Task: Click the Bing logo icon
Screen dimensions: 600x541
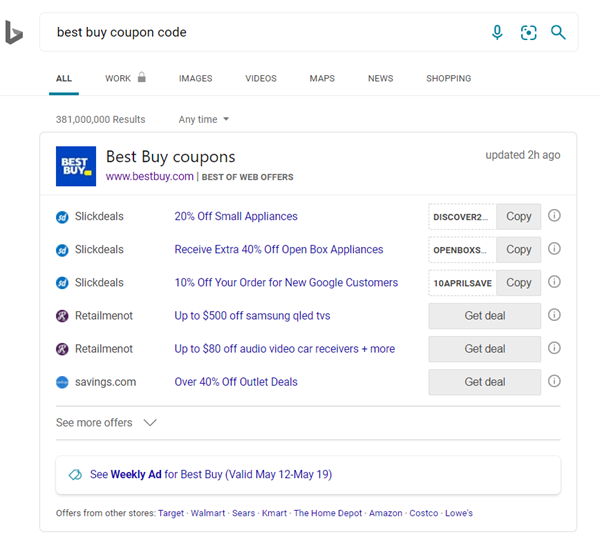Action: coord(14,33)
